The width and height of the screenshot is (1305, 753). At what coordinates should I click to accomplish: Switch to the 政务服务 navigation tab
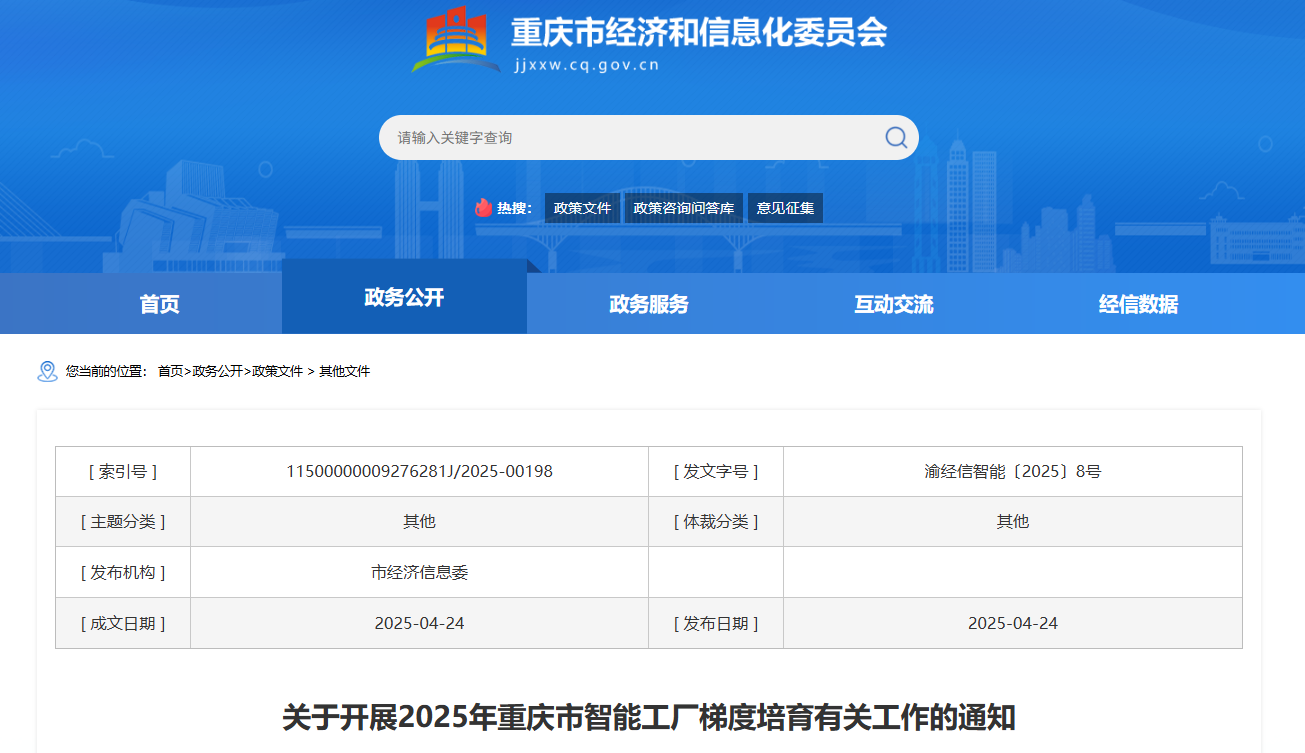pyautogui.click(x=649, y=304)
